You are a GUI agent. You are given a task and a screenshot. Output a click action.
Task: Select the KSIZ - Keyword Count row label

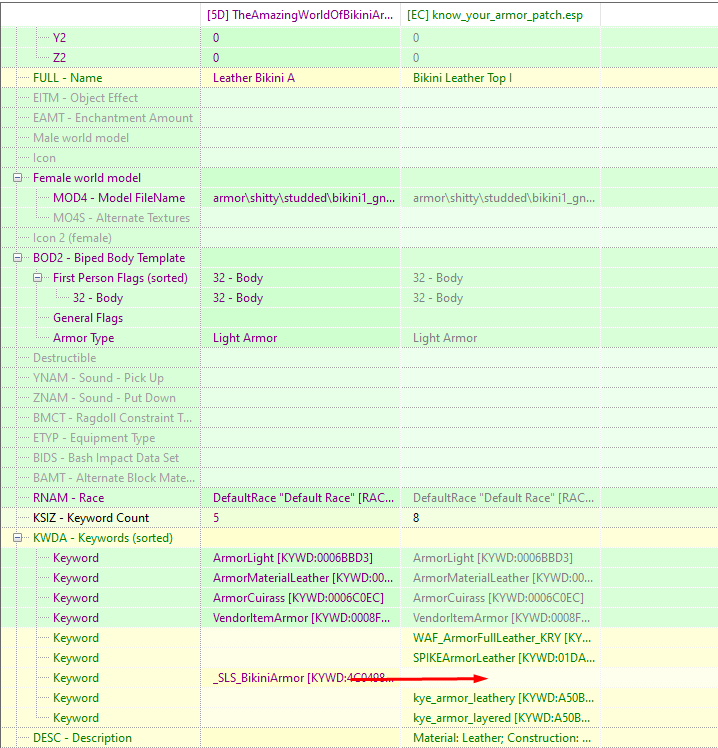pyautogui.click(x=91, y=519)
